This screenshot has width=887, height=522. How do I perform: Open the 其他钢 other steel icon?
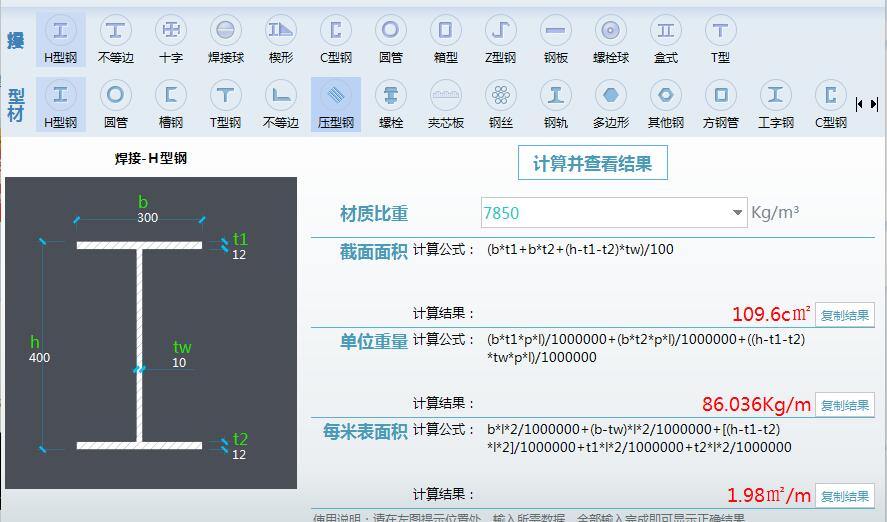(666, 105)
